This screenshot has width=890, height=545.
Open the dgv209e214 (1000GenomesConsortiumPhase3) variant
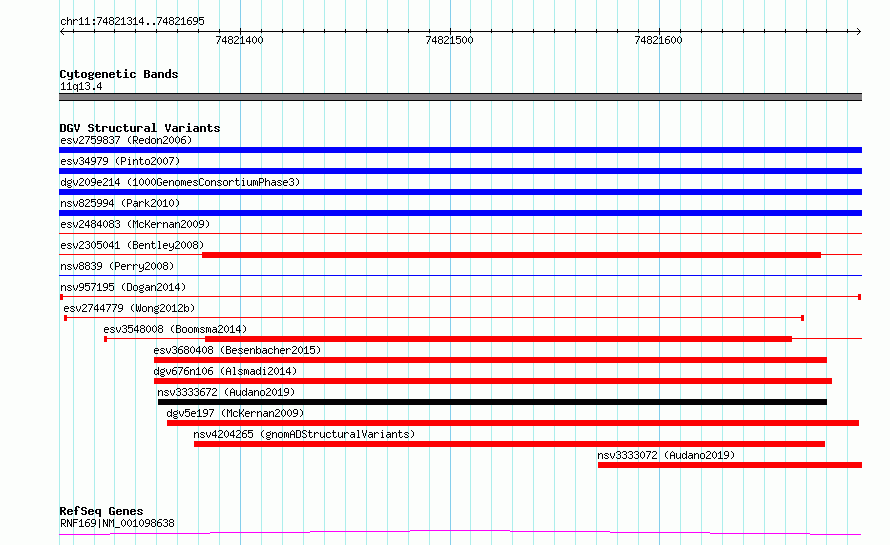tap(180, 182)
